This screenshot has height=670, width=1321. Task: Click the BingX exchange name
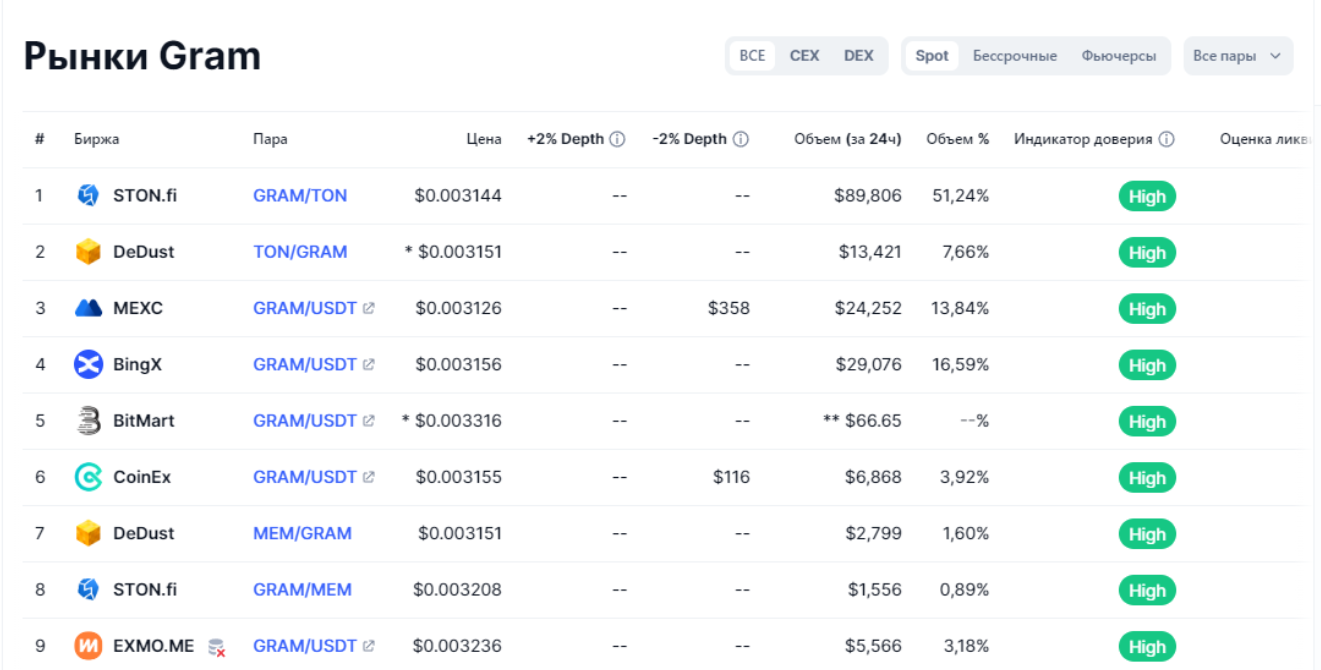[x=137, y=365]
